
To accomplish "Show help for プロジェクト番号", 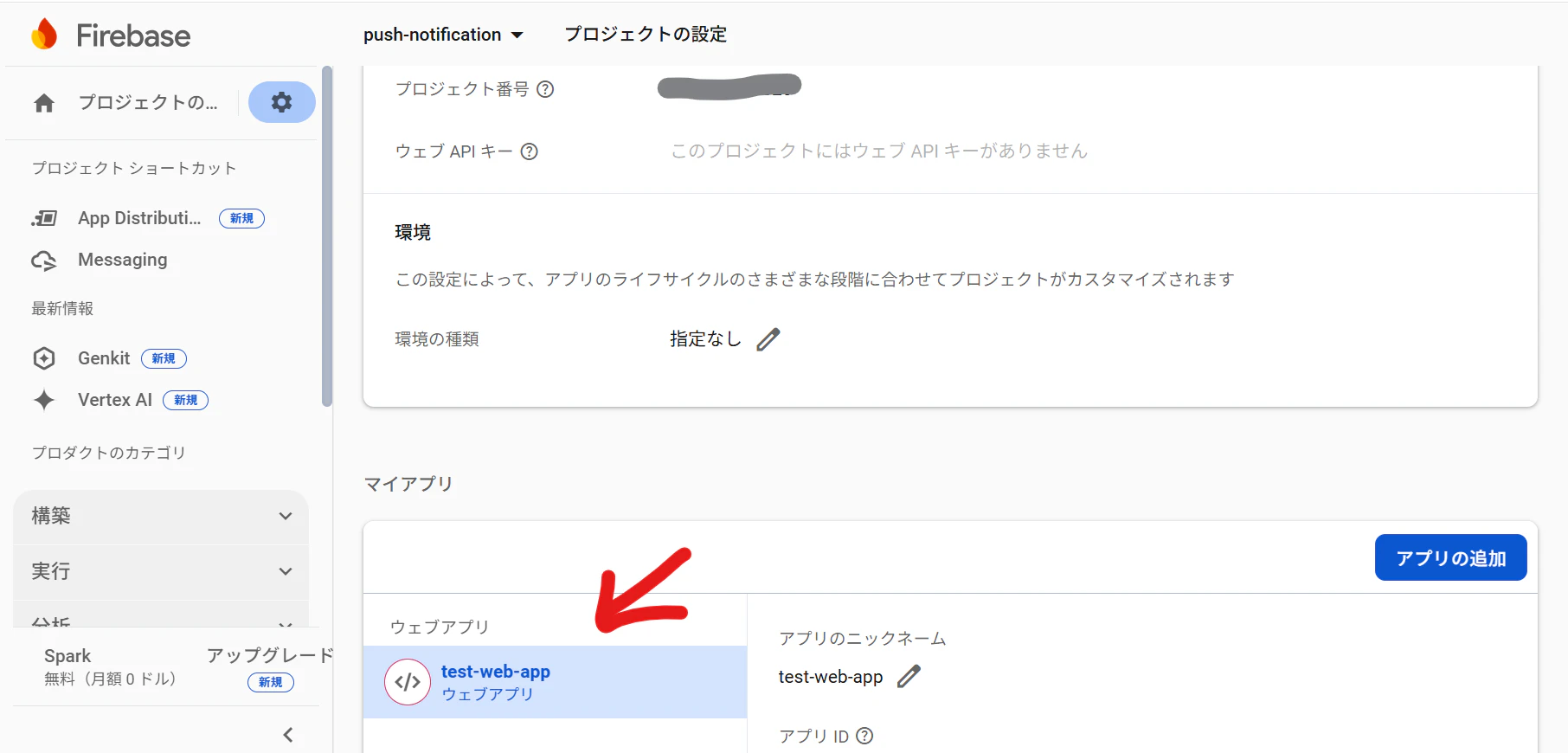I will point(545,89).
